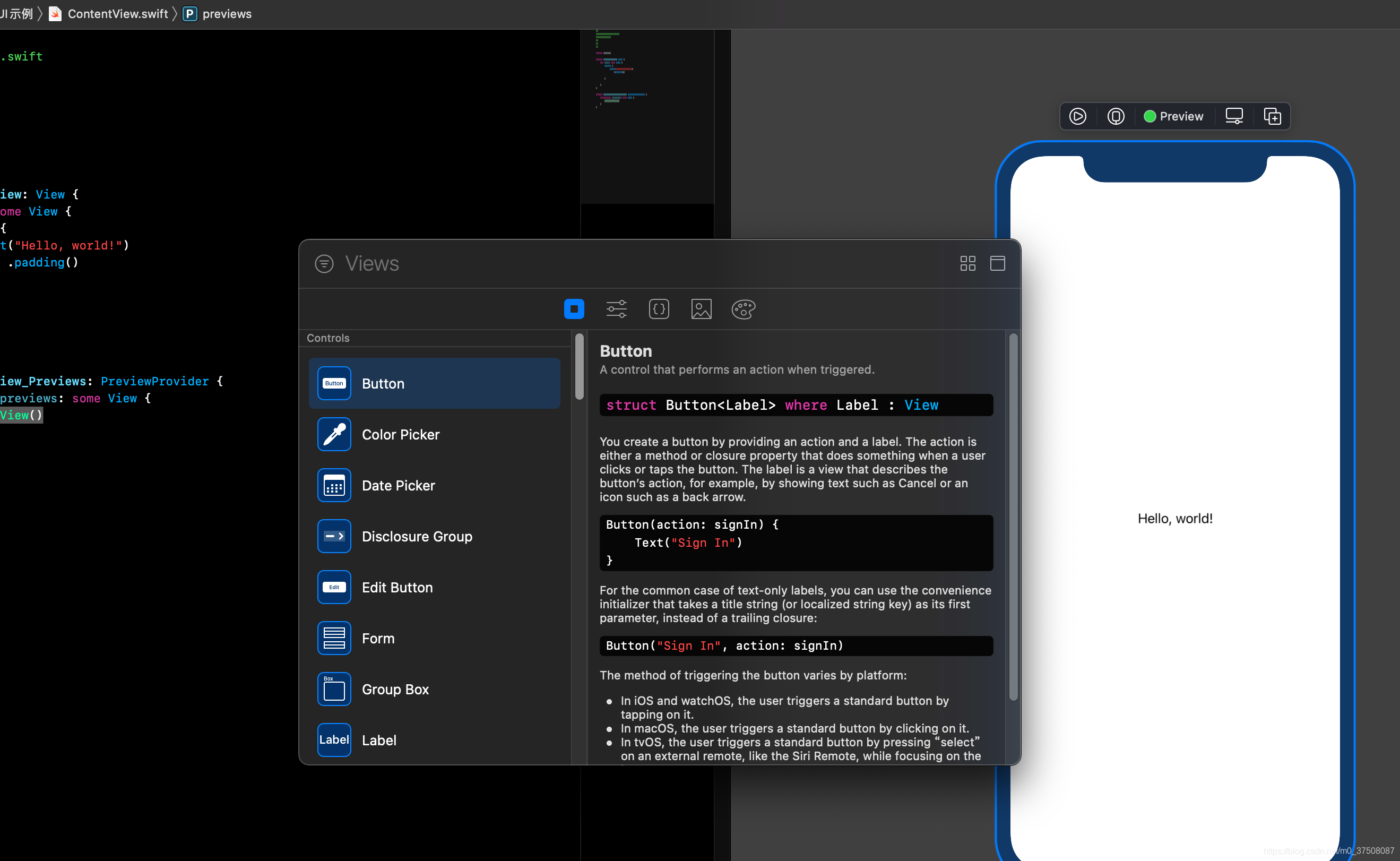Open the preview device settings icon

tap(1234, 116)
